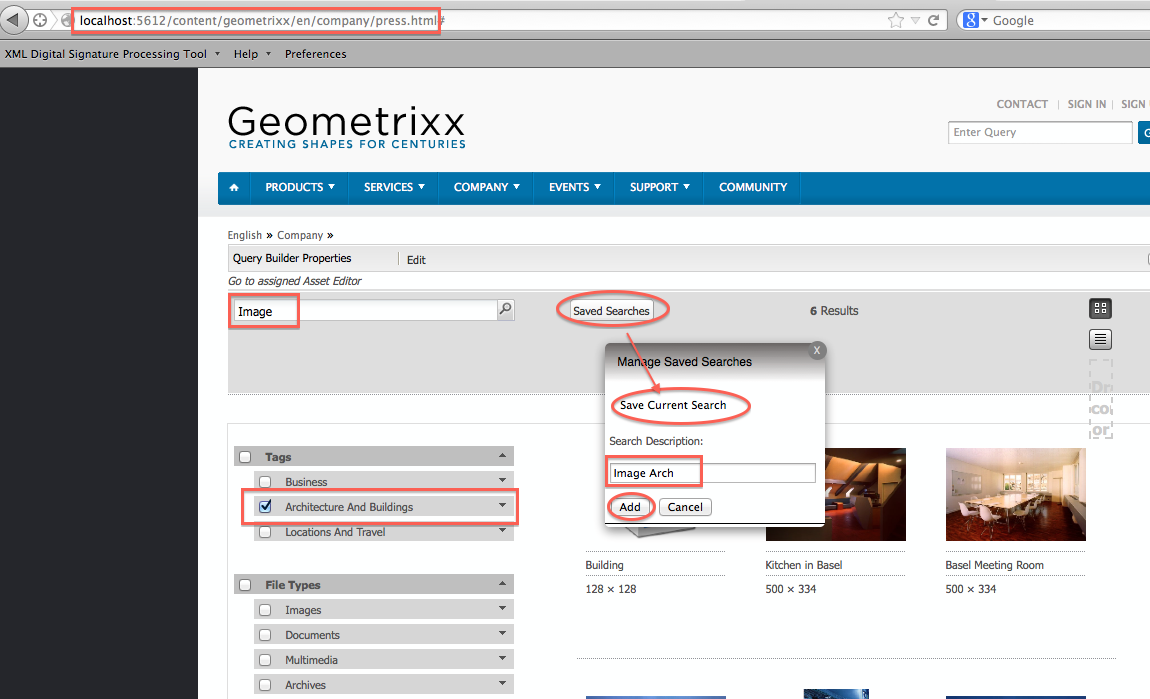Open the Help menu
The image size is (1150, 699).
pyautogui.click(x=252, y=54)
